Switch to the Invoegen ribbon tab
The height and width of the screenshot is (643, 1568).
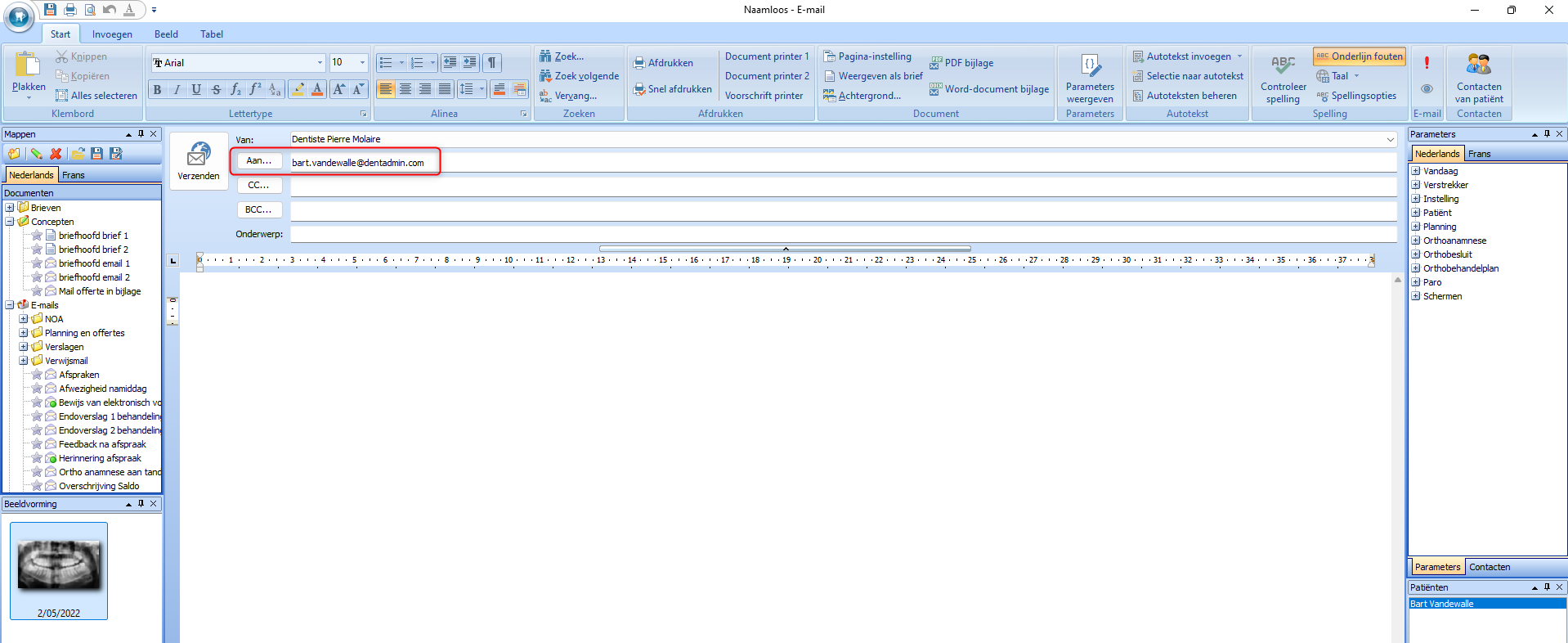112,34
